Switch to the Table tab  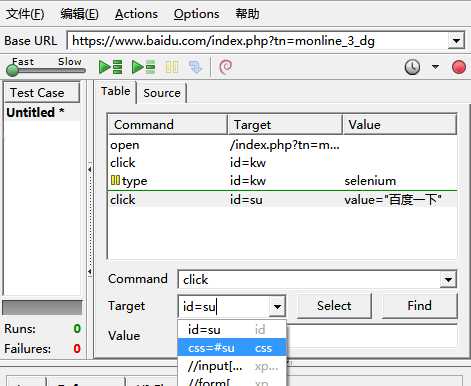116,91
